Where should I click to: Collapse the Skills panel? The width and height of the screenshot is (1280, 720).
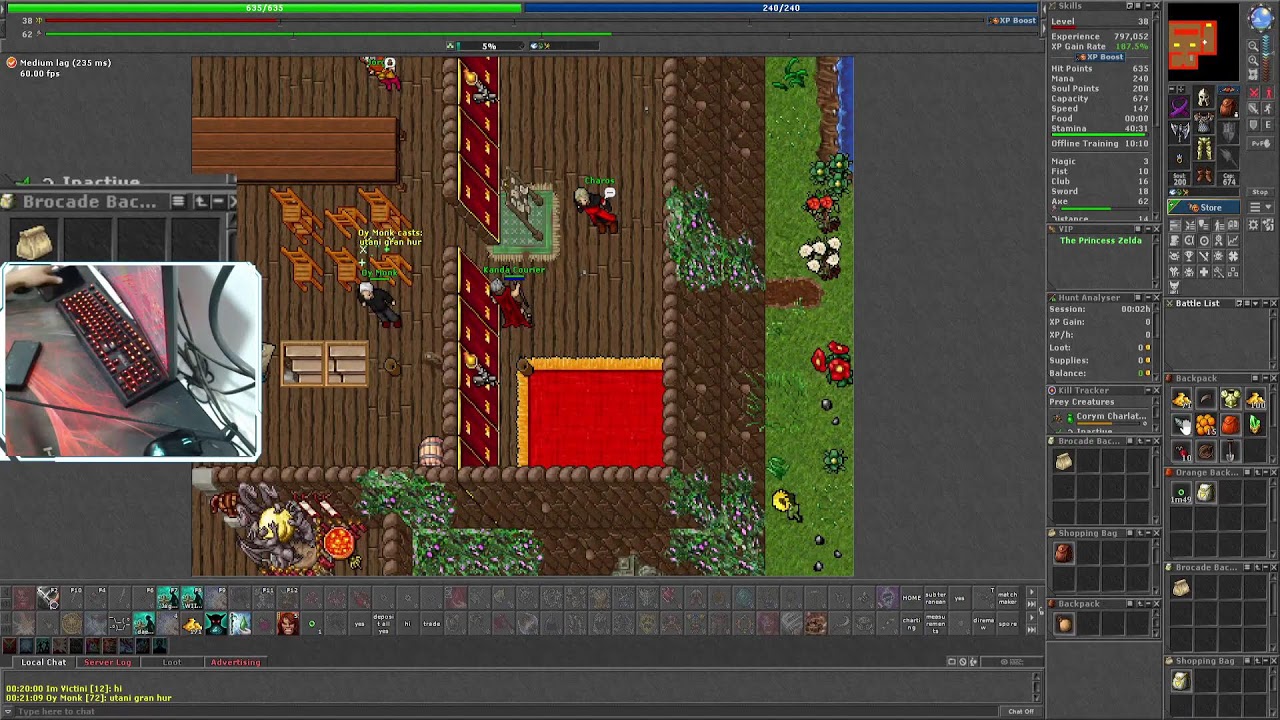pyautogui.click(x=1147, y=6)
